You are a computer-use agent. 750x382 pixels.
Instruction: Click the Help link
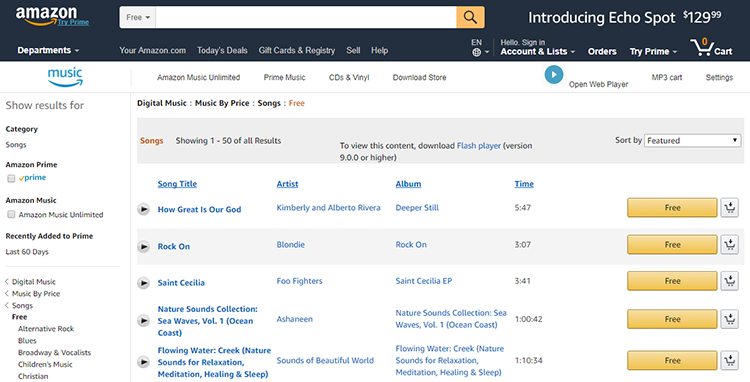[380, 50]
